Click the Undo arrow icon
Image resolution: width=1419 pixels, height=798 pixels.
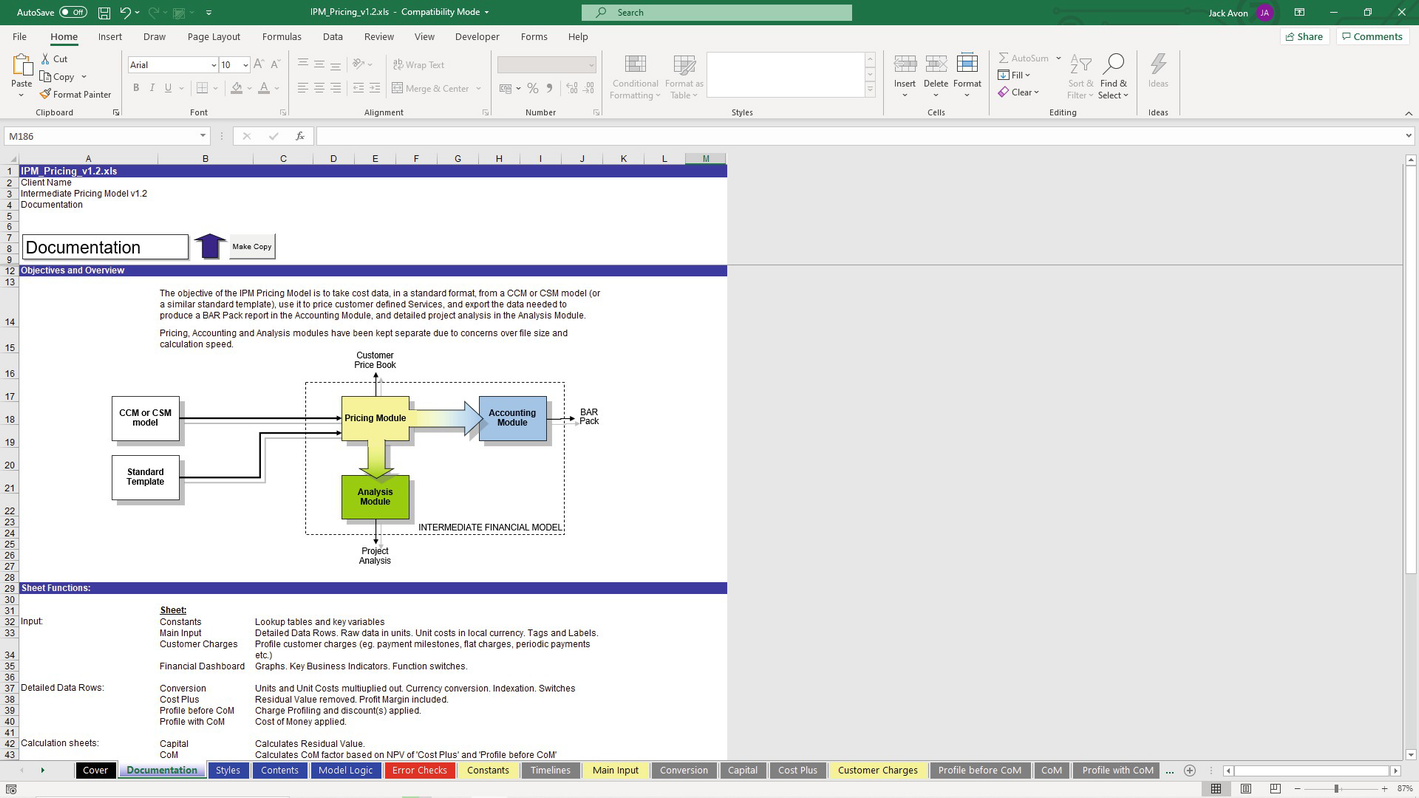pyautogui.click(x=125, y=13)
